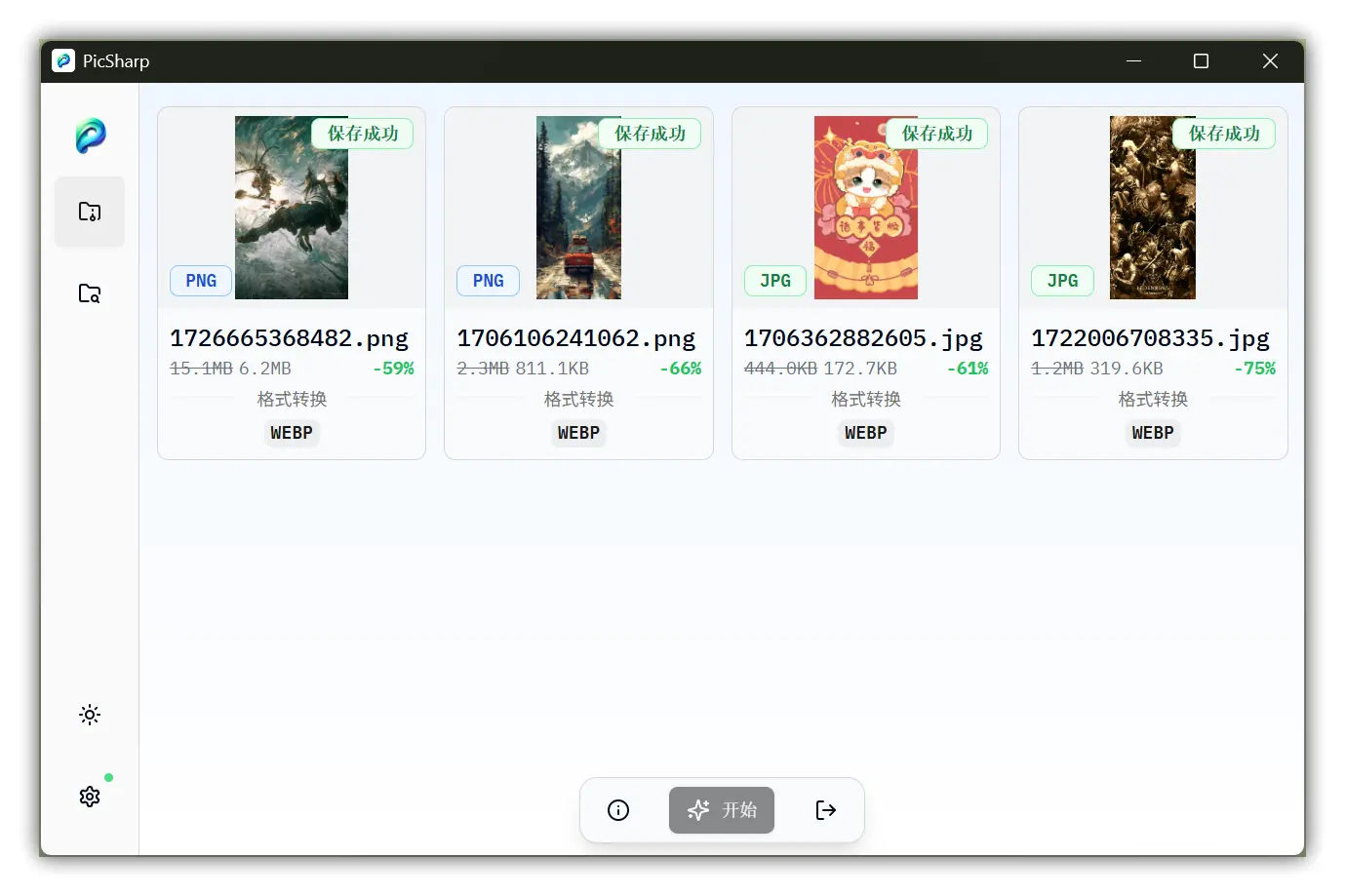
Task: Open the thumbnail of 1726665368482.png
Action: point(292,208)
